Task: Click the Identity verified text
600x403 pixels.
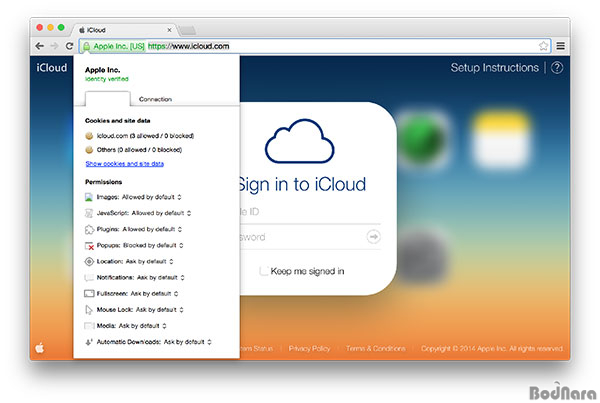Action: (x=107, y=79)
